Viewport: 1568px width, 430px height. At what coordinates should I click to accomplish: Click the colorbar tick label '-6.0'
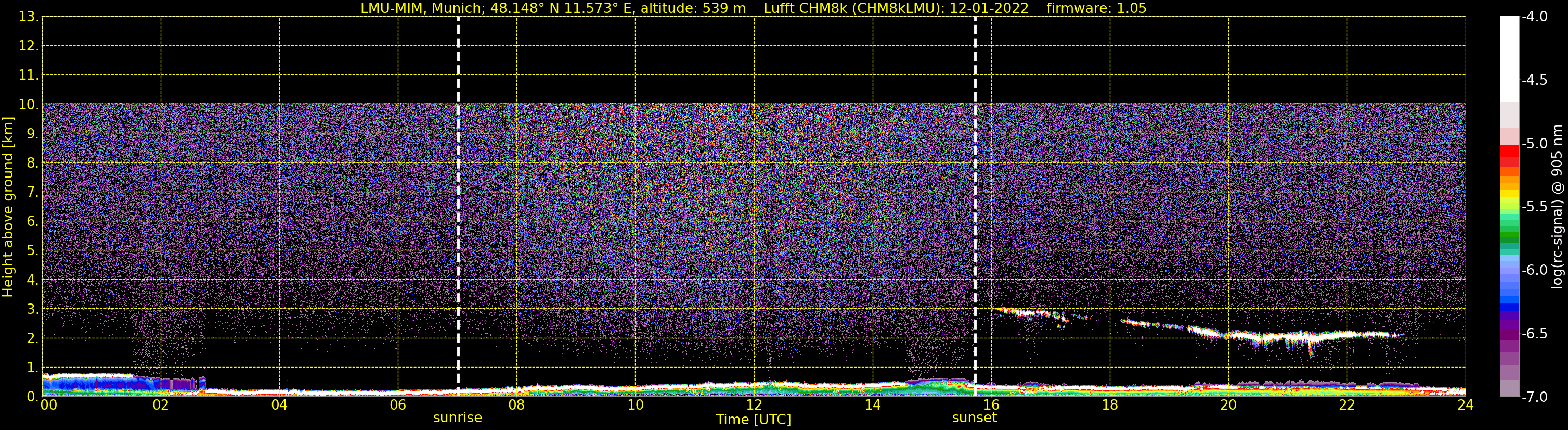[1534, 270]
